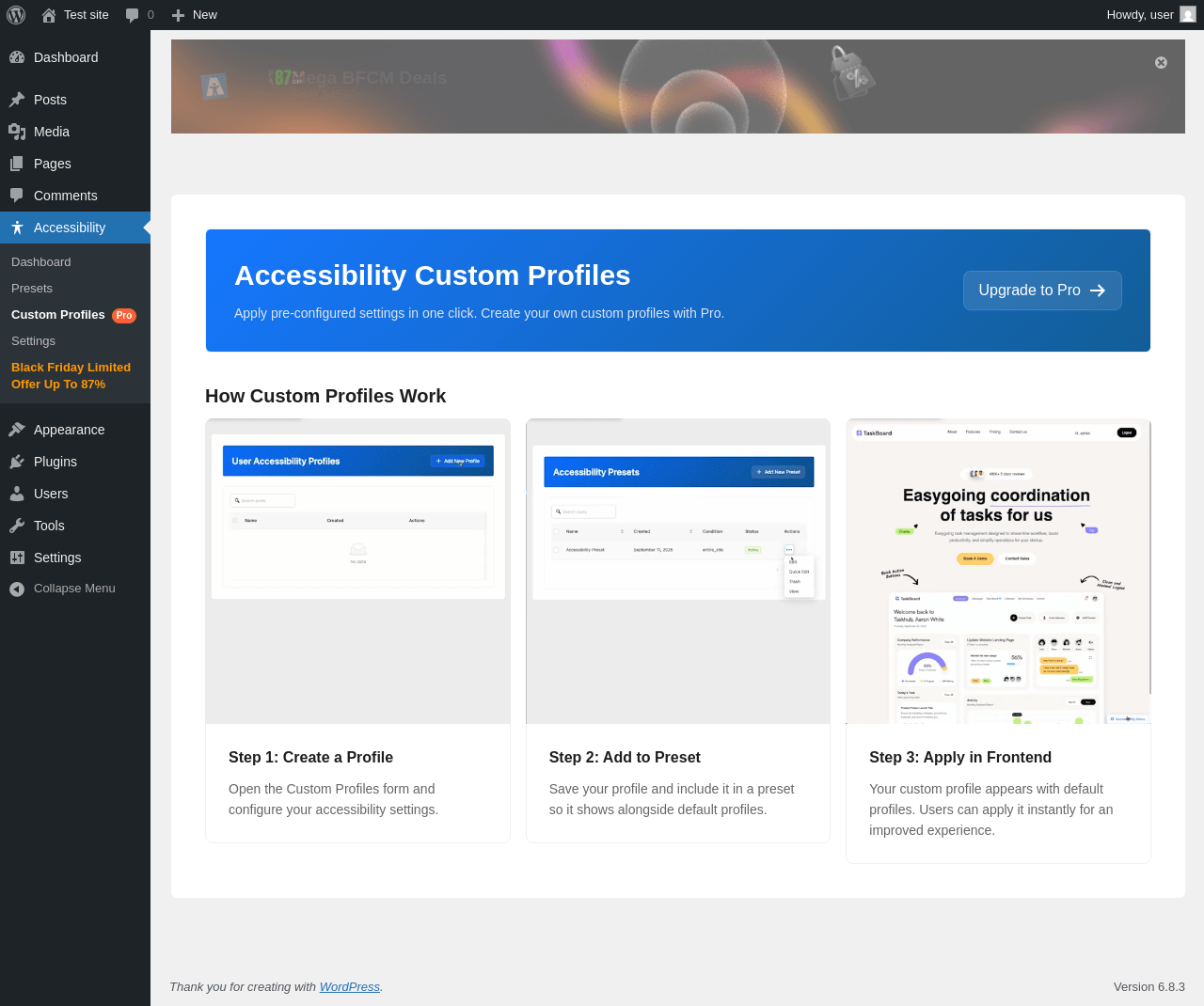Viewport: 1204px width, 1006px height.
Task: Collapse the admin sidebar menu
Action: [x=75, y=589]
